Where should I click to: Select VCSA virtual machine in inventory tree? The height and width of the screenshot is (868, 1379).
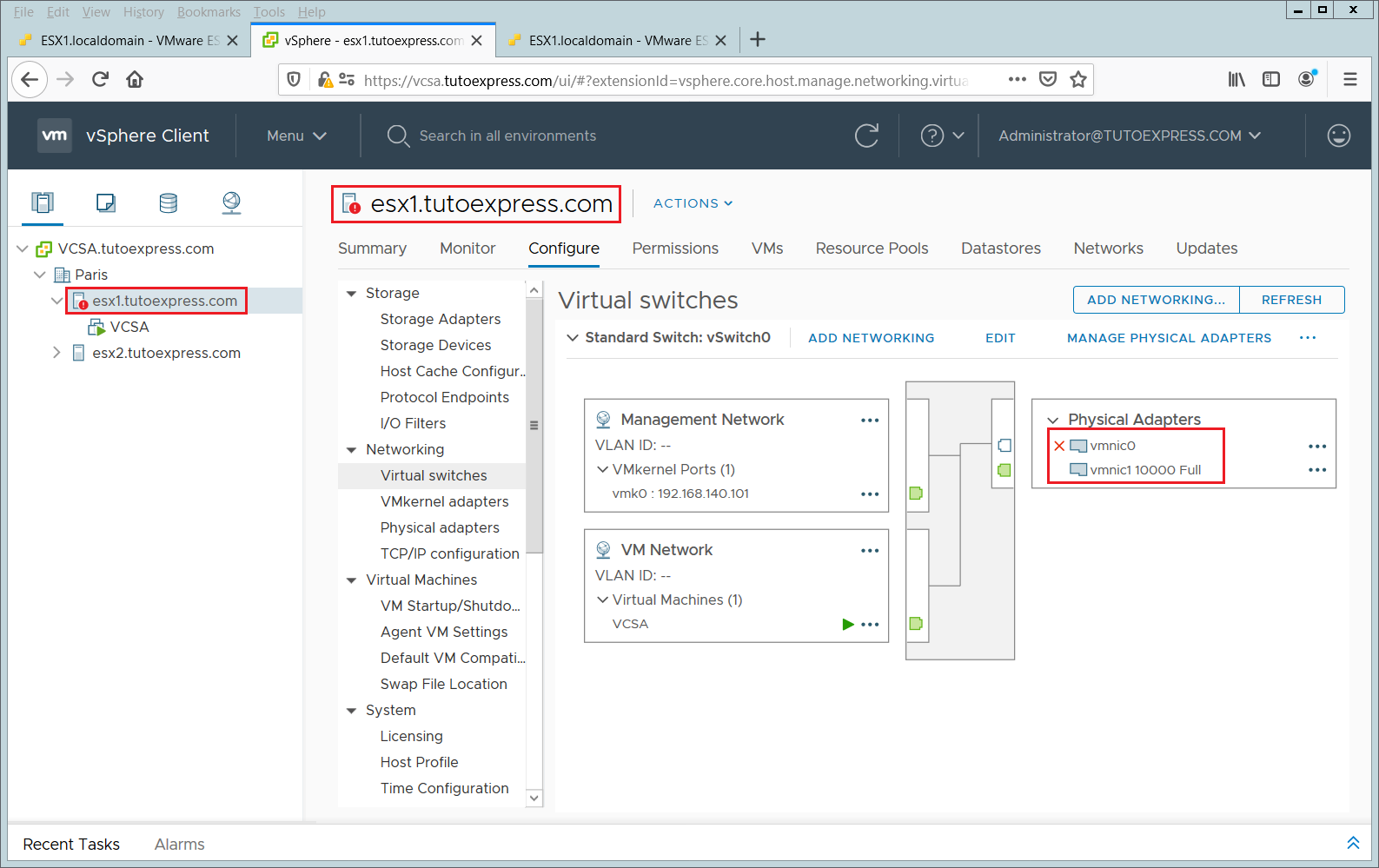coord(129,327)
